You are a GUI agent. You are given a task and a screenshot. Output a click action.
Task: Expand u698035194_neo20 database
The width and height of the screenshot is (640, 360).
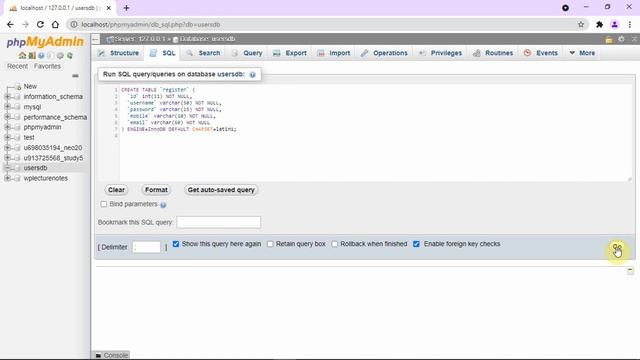(7, 147)
